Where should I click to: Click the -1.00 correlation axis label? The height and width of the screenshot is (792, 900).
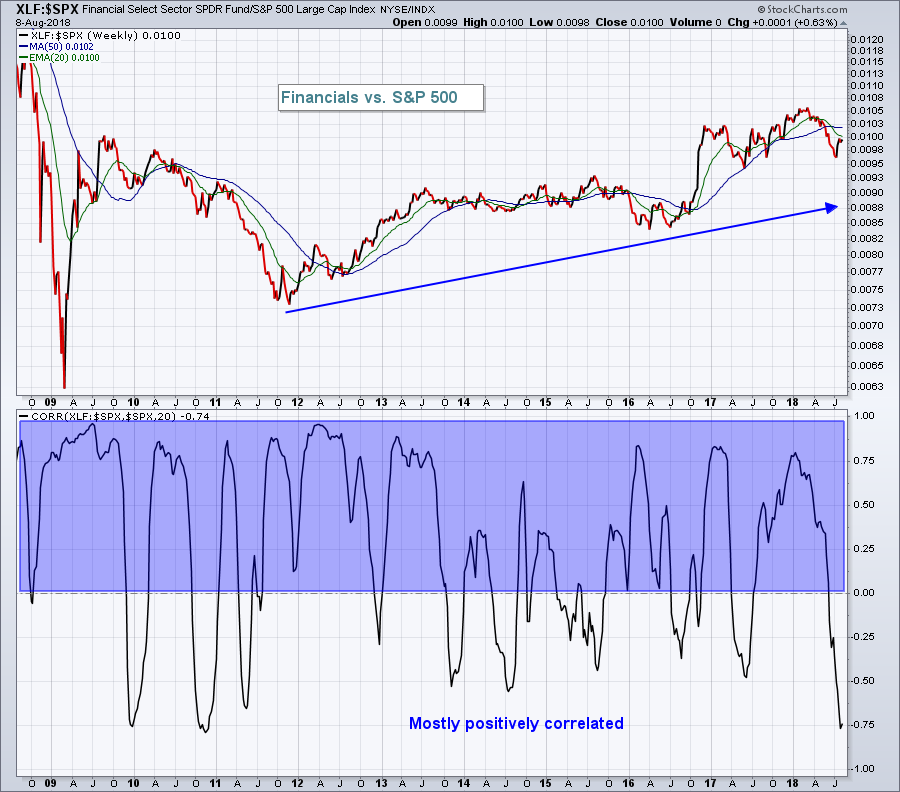pyautogui.click(x=862, y=769)
